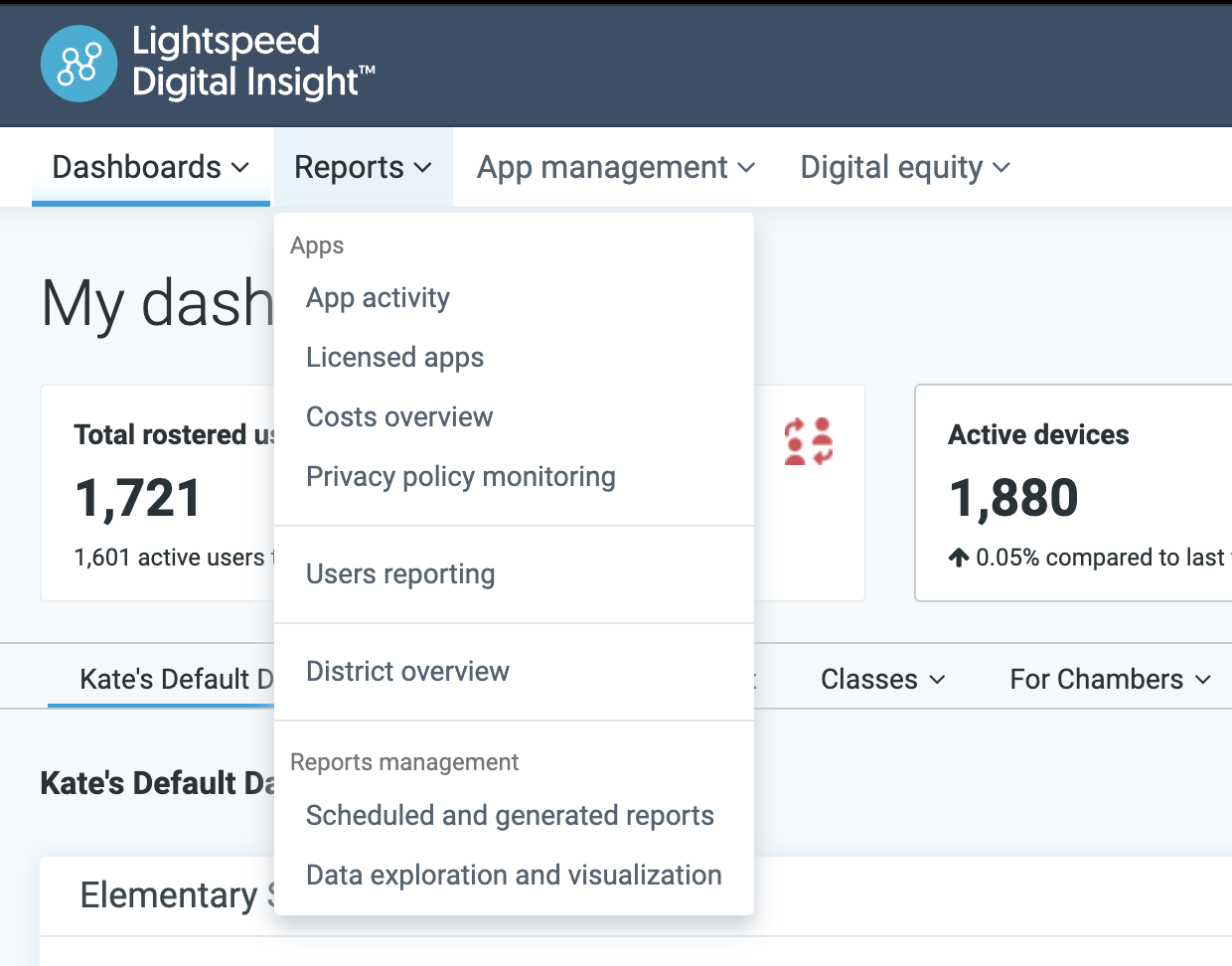Switch to Kate's Default Dashboard tab
This screenshot has height=966, width=1232.
pyautogui.click(x=159, y=679)
